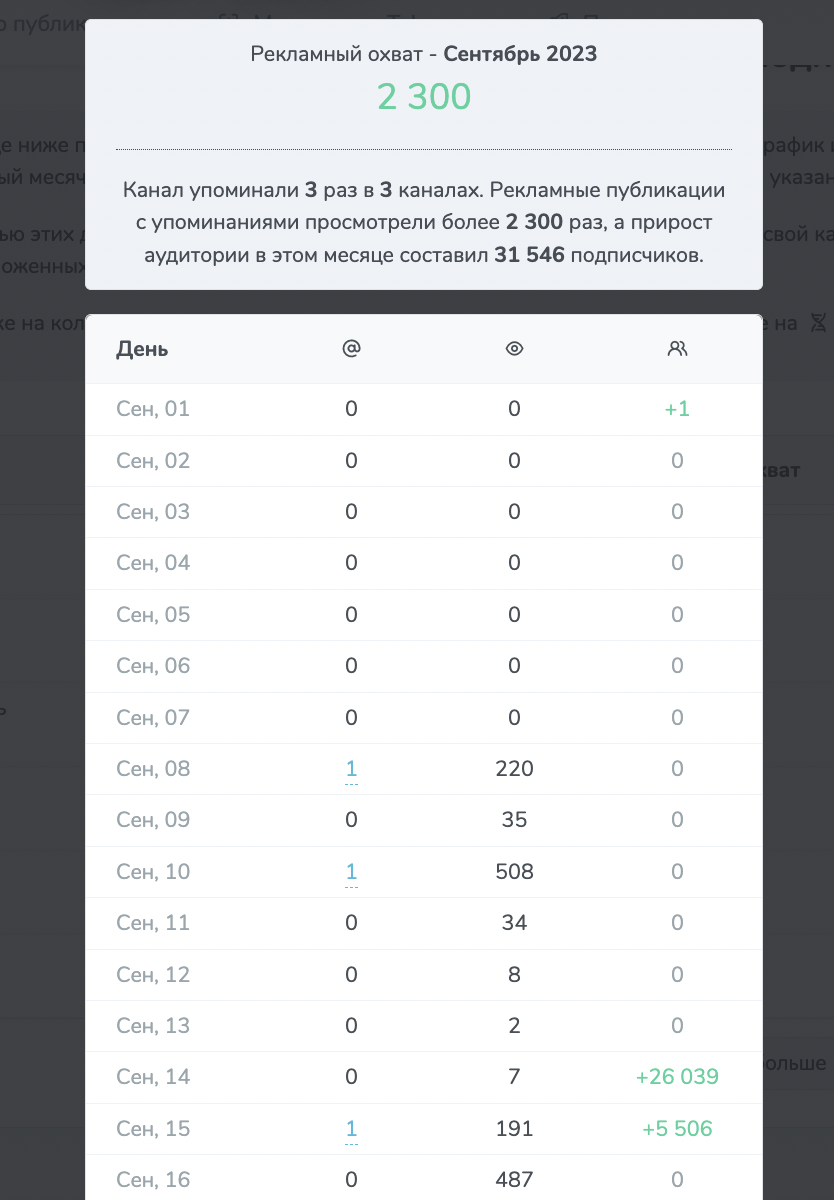Open the mention link for Сен, 10
Image resolution: width=834 pixels, height=1200 pixels.
[x=351, y=872]
